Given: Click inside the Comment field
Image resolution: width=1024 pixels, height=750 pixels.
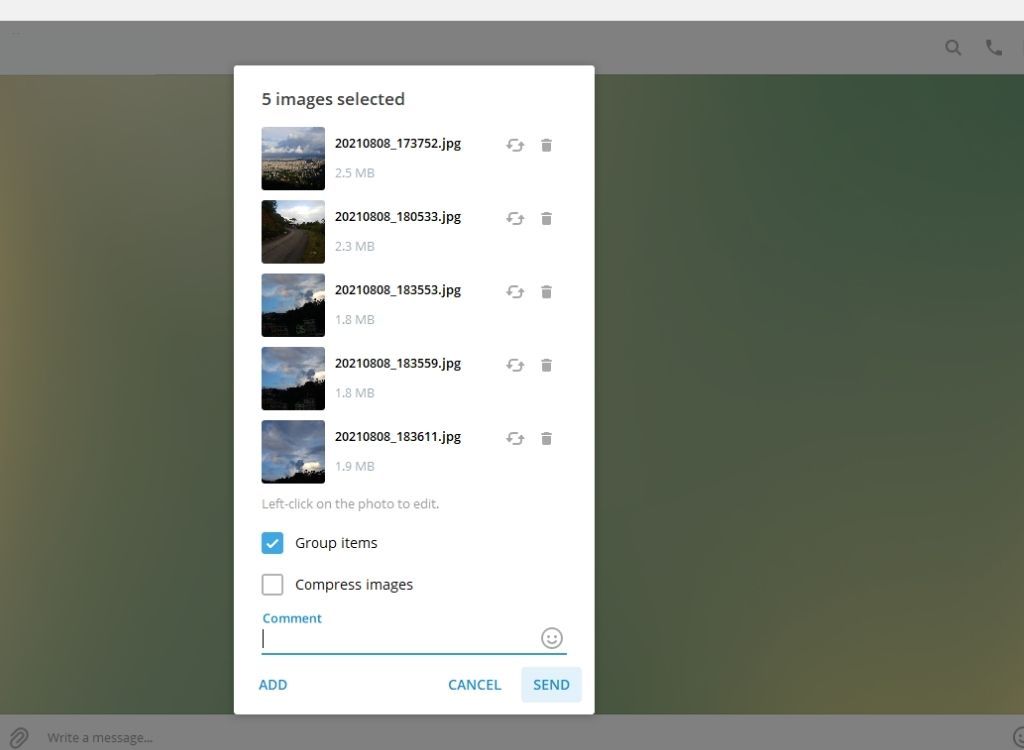Looking at the screenshot, I should [400, 638].
